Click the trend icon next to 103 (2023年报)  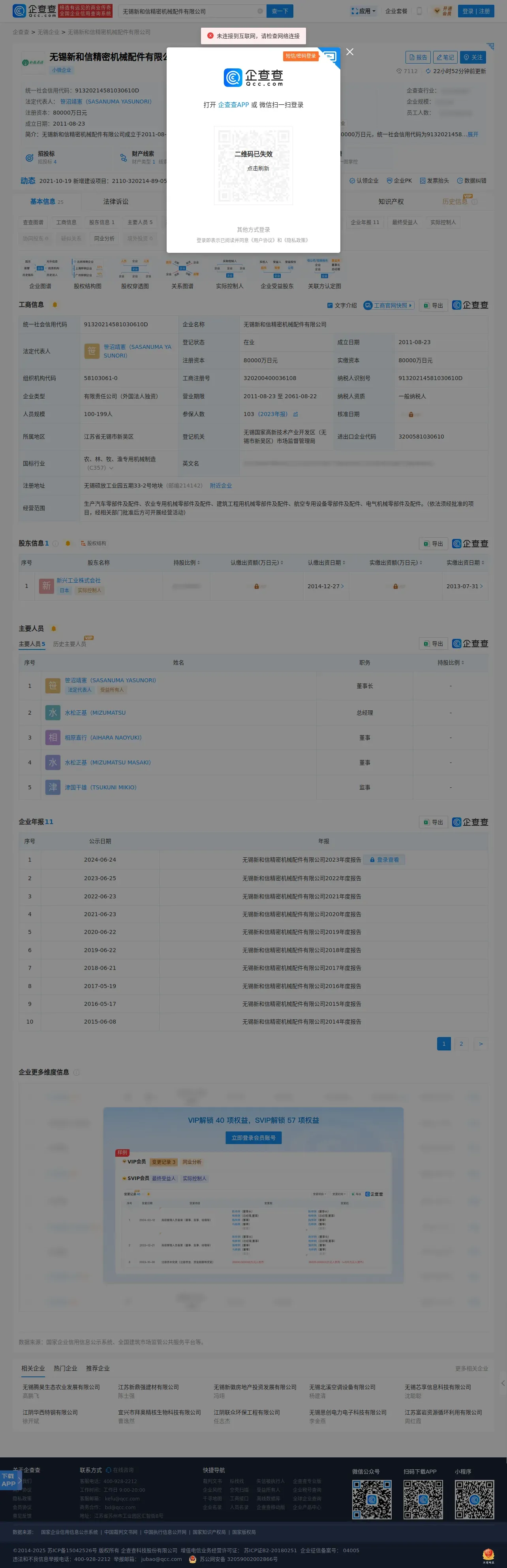coord(296,414)
